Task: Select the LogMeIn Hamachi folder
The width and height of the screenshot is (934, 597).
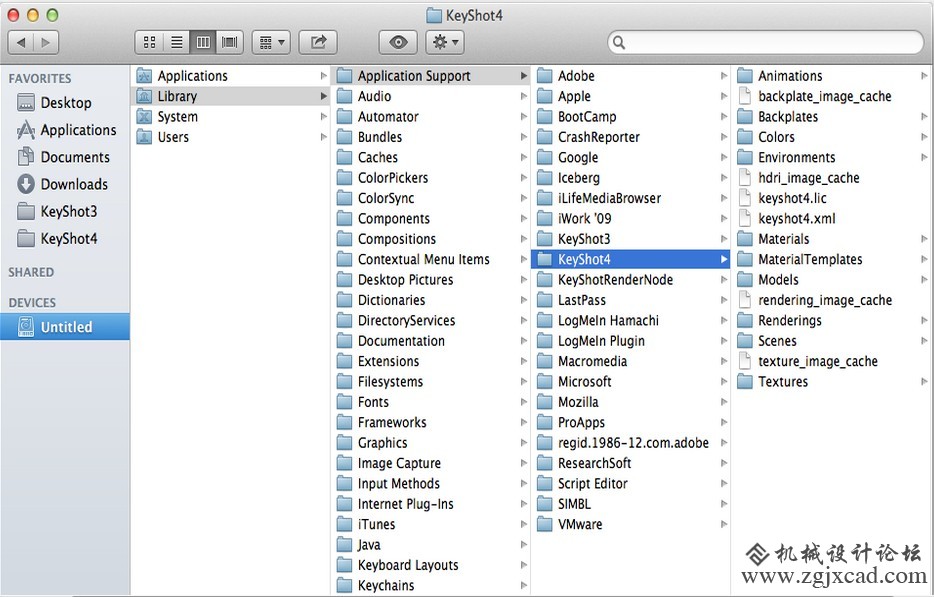Action: pyautogui.click(x=631, y=320)
